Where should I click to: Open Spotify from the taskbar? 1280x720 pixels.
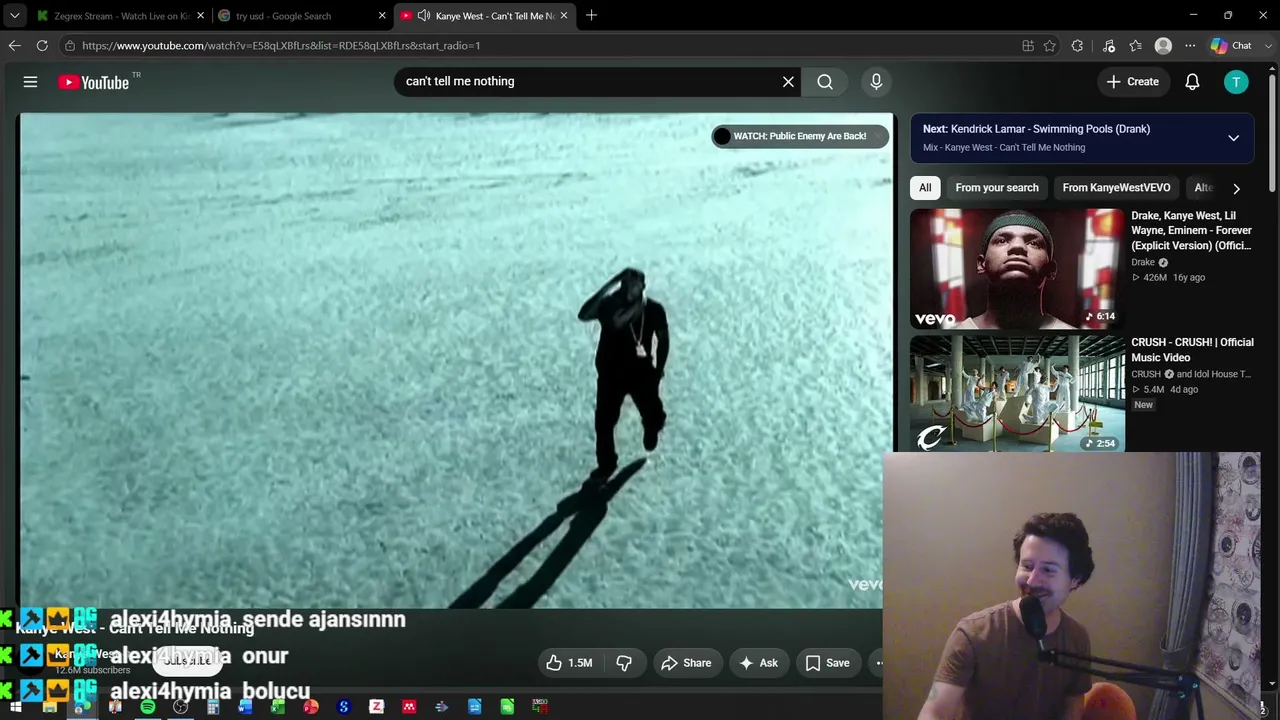(x=148, y=707)
